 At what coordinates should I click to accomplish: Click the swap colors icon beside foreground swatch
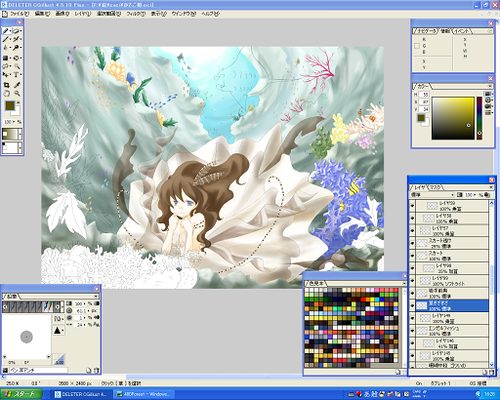(x=18, y=103)
